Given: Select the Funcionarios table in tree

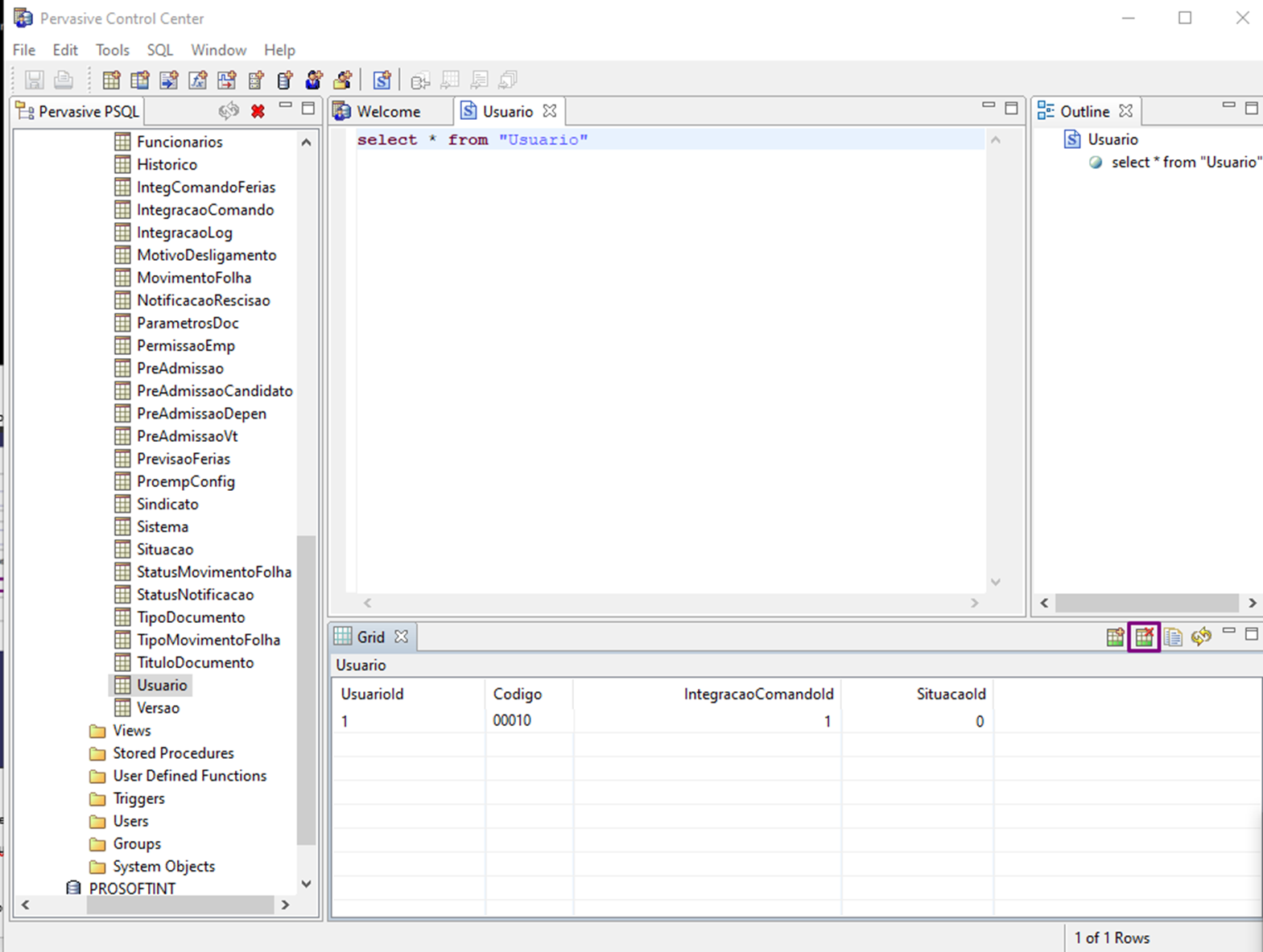Looking at the screenshot, I should pos(180,142).
